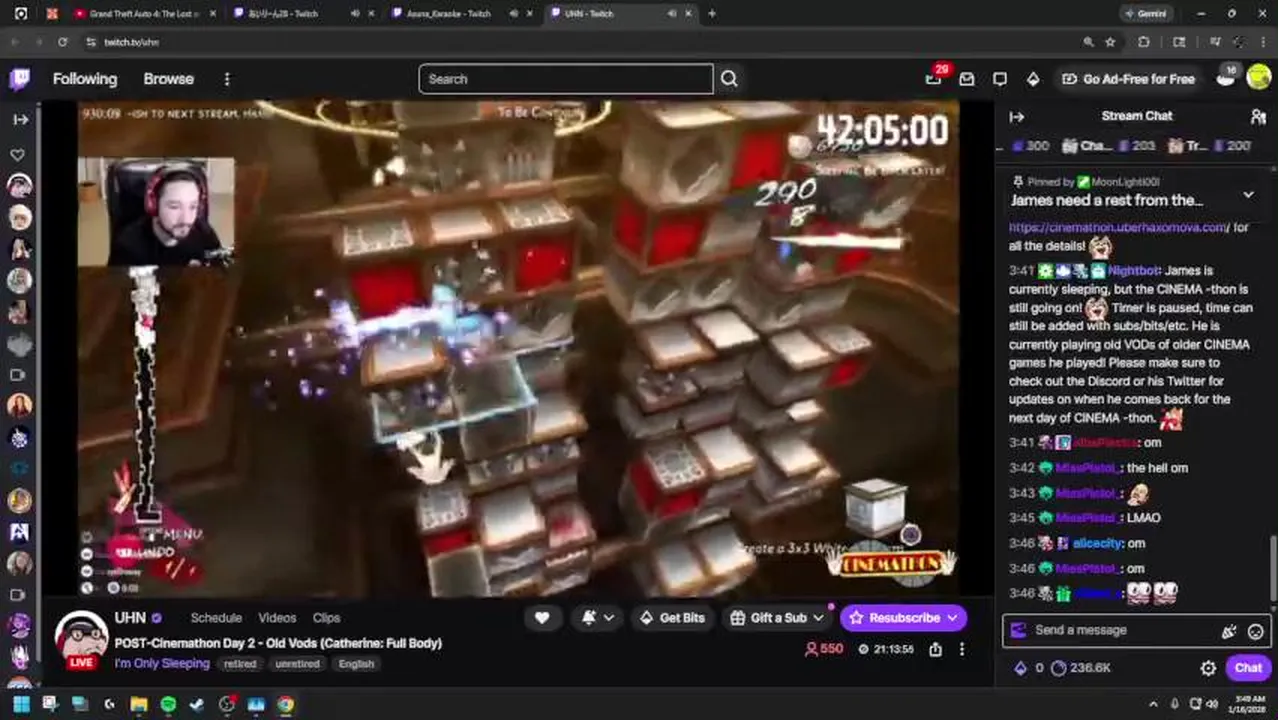Click the heart icon in left sidebar

pyautogui.click(x=18, y=155)
